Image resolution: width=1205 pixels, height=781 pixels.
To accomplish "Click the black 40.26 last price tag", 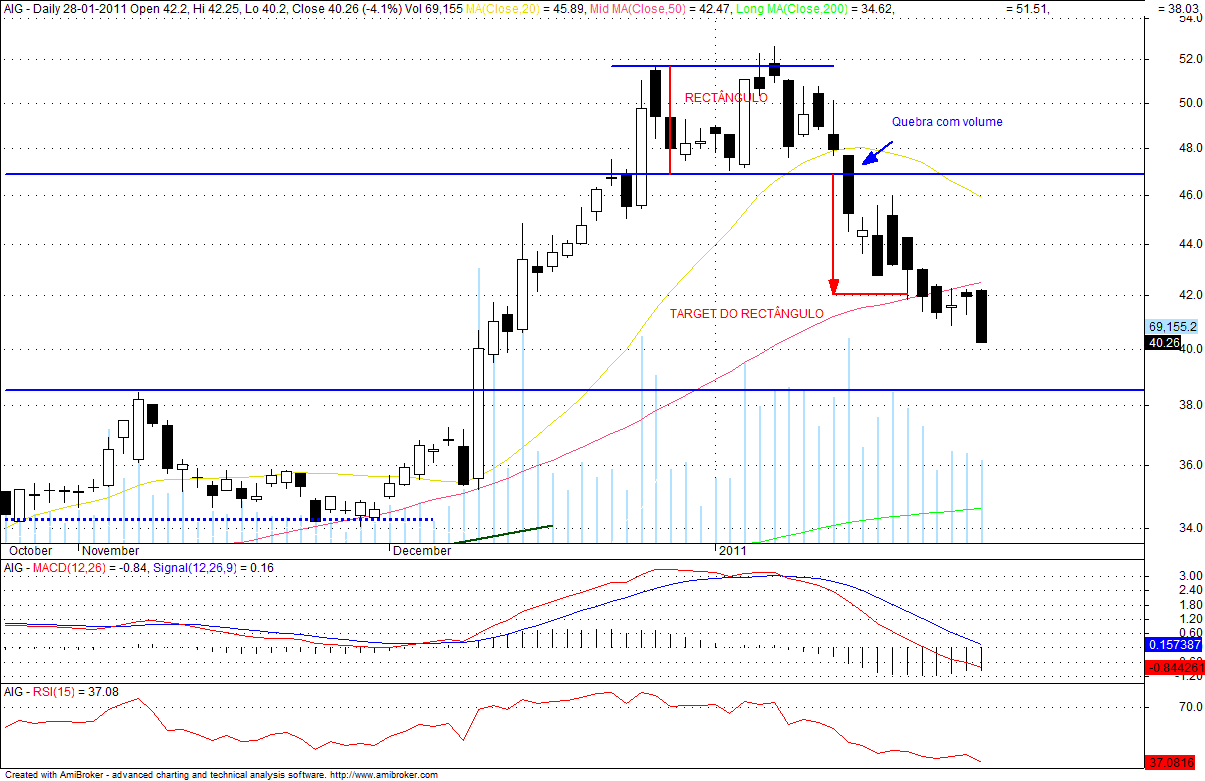I will [1163, 343].
